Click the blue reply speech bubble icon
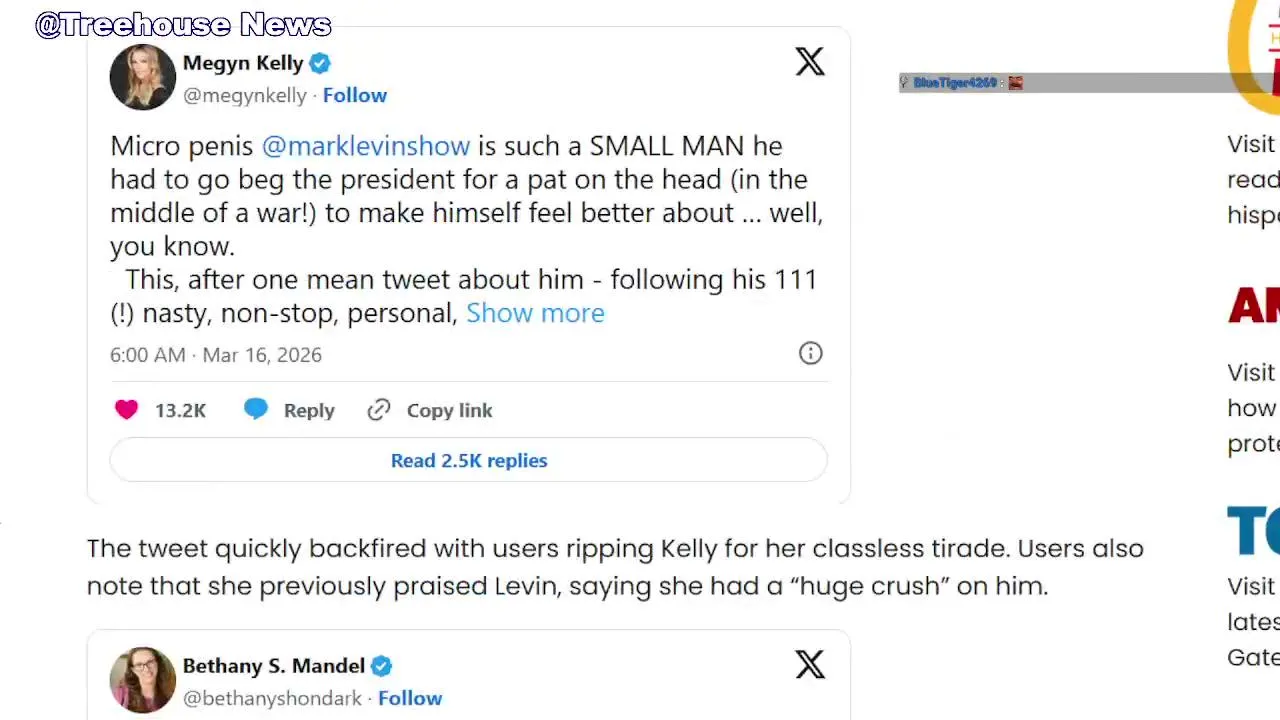The image size is (1280, 720). (x=256, y=409)
